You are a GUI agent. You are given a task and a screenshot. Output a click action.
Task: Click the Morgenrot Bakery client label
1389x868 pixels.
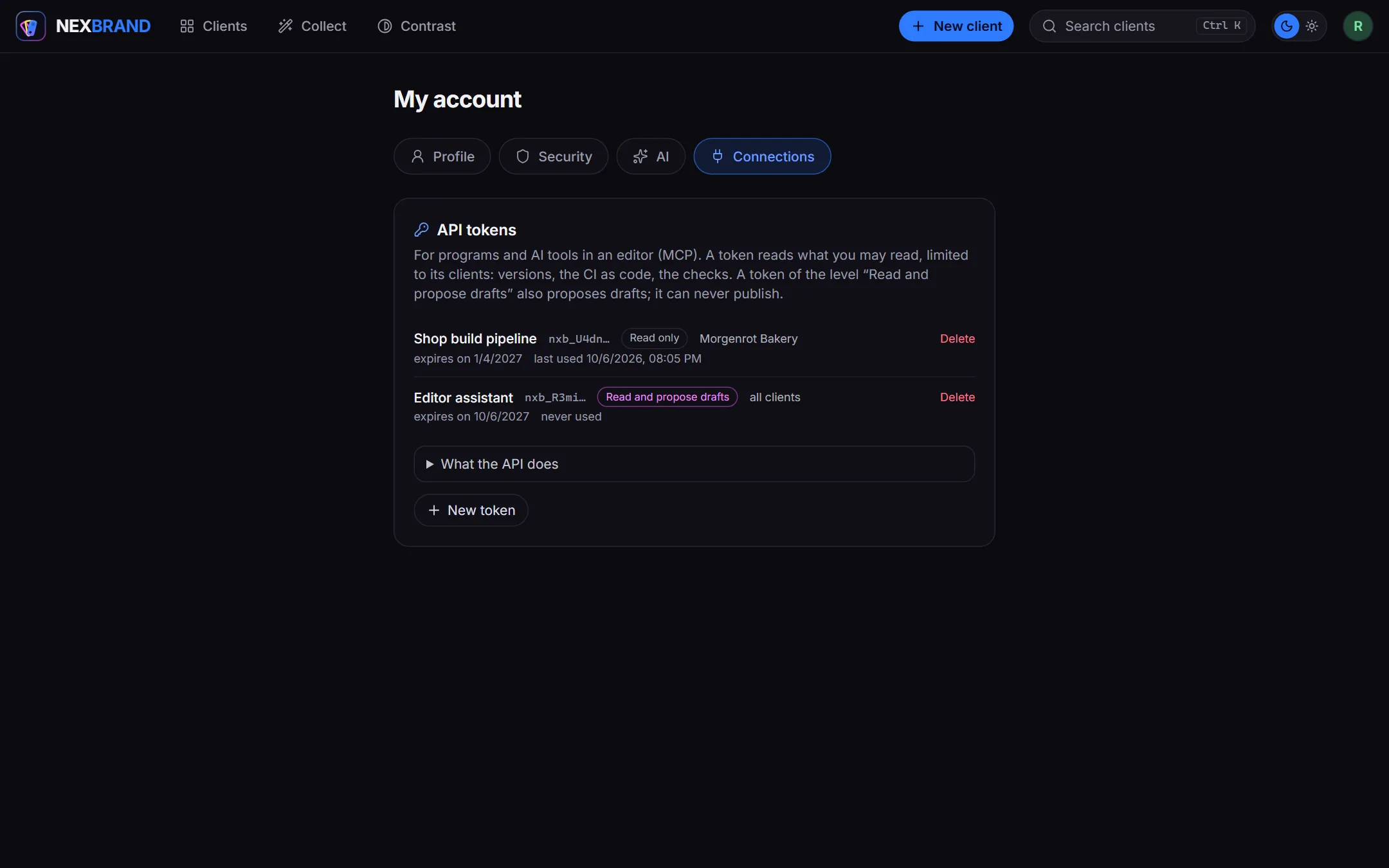(x=749, y=339)
